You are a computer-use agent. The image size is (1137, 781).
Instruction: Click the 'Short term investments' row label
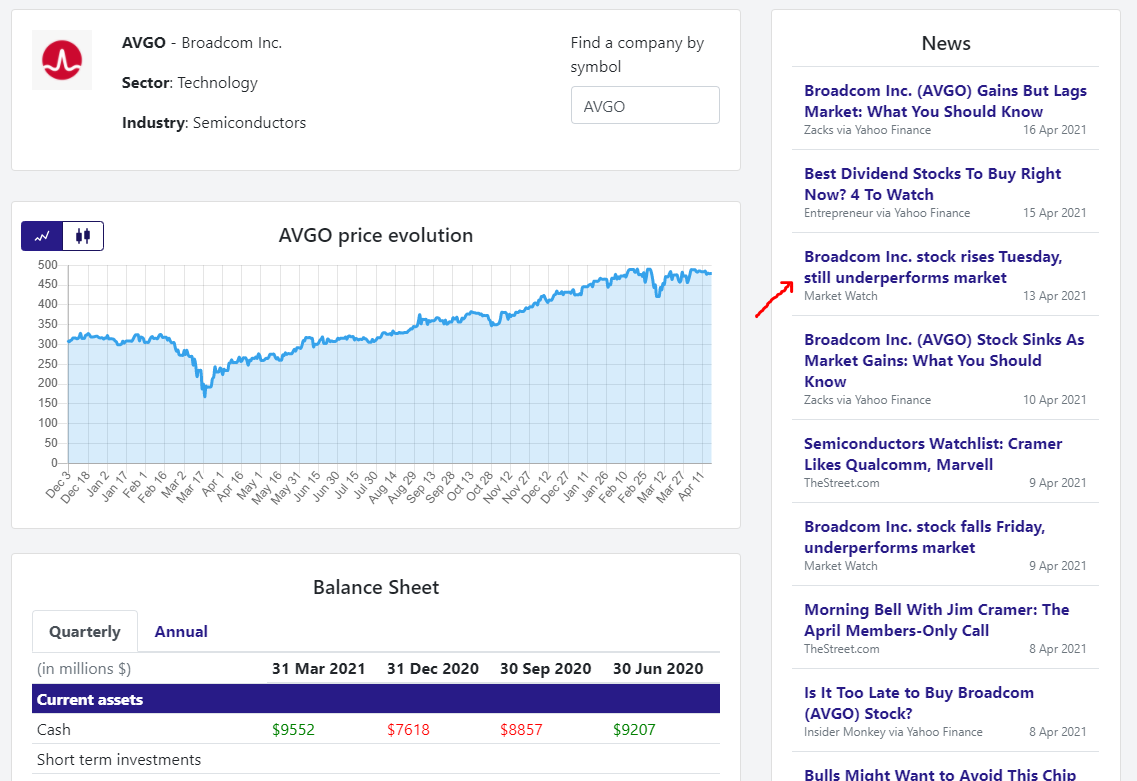119,760
